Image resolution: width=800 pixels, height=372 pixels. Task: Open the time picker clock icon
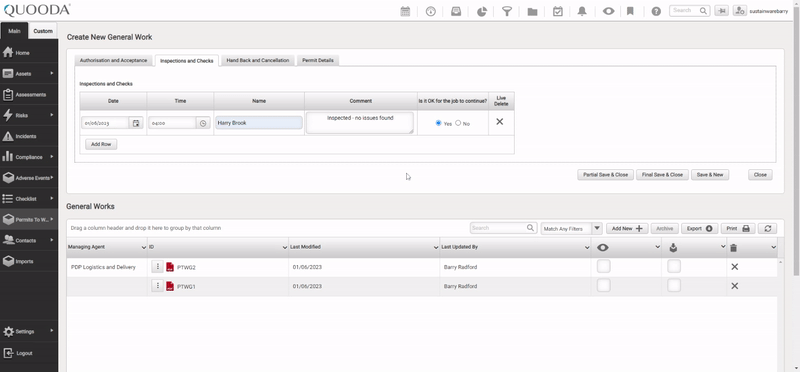click(203, 123)
